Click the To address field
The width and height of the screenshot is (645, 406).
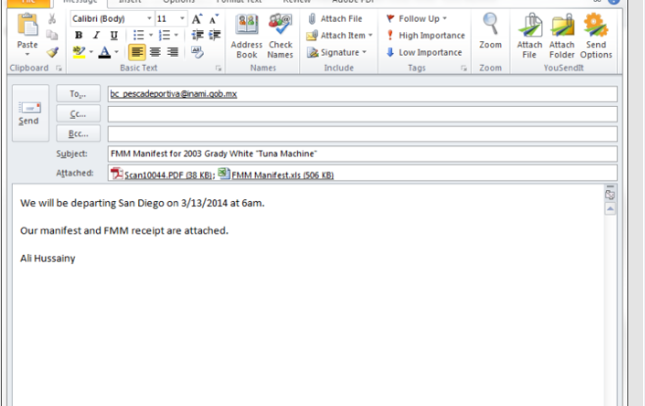click(362, 94)
